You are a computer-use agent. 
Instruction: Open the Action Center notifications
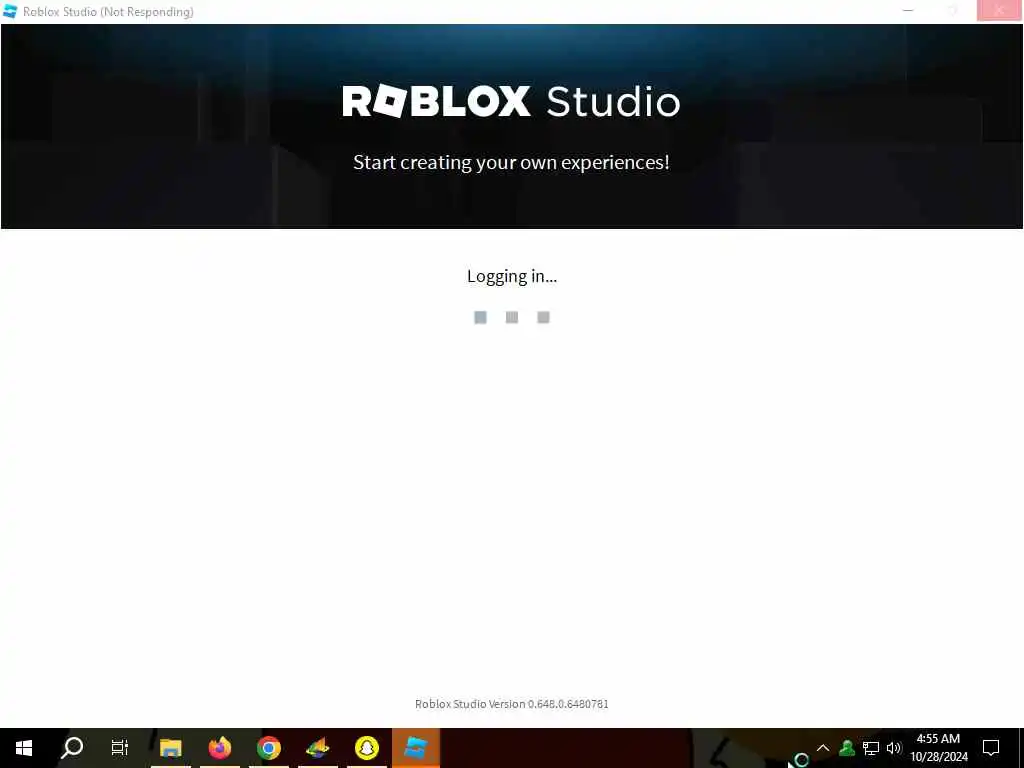coord(991,748)
